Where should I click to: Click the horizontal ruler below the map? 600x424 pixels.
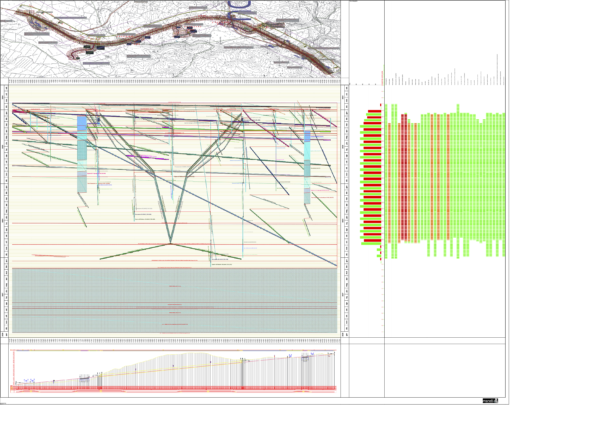175,81
